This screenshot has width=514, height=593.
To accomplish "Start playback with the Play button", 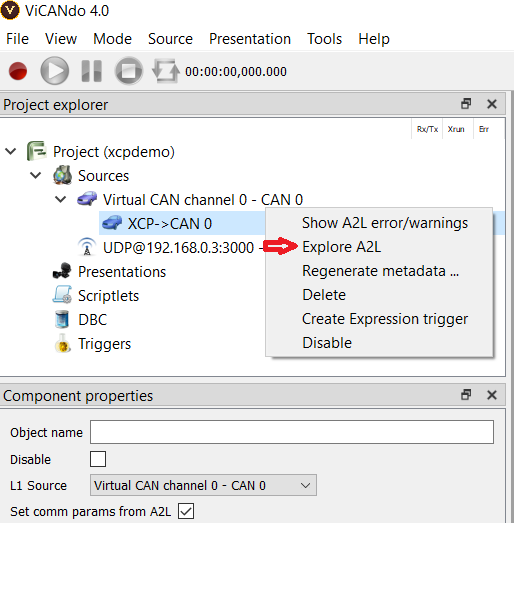I will coord(54,71).
